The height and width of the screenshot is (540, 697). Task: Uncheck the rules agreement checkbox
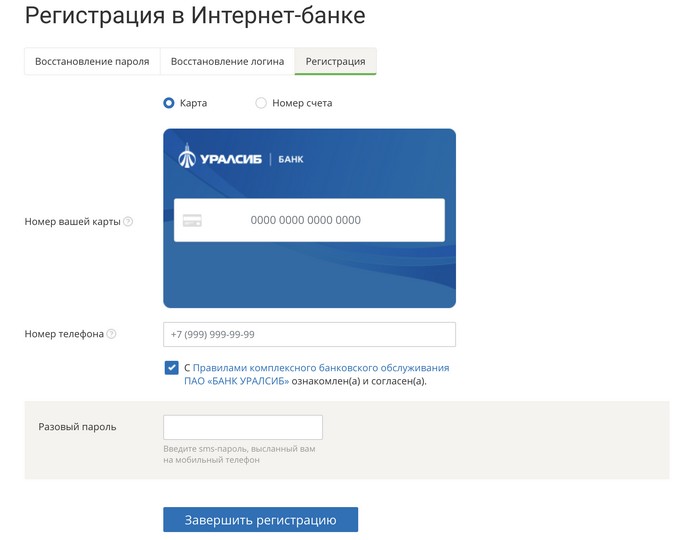tap(171, 368)
